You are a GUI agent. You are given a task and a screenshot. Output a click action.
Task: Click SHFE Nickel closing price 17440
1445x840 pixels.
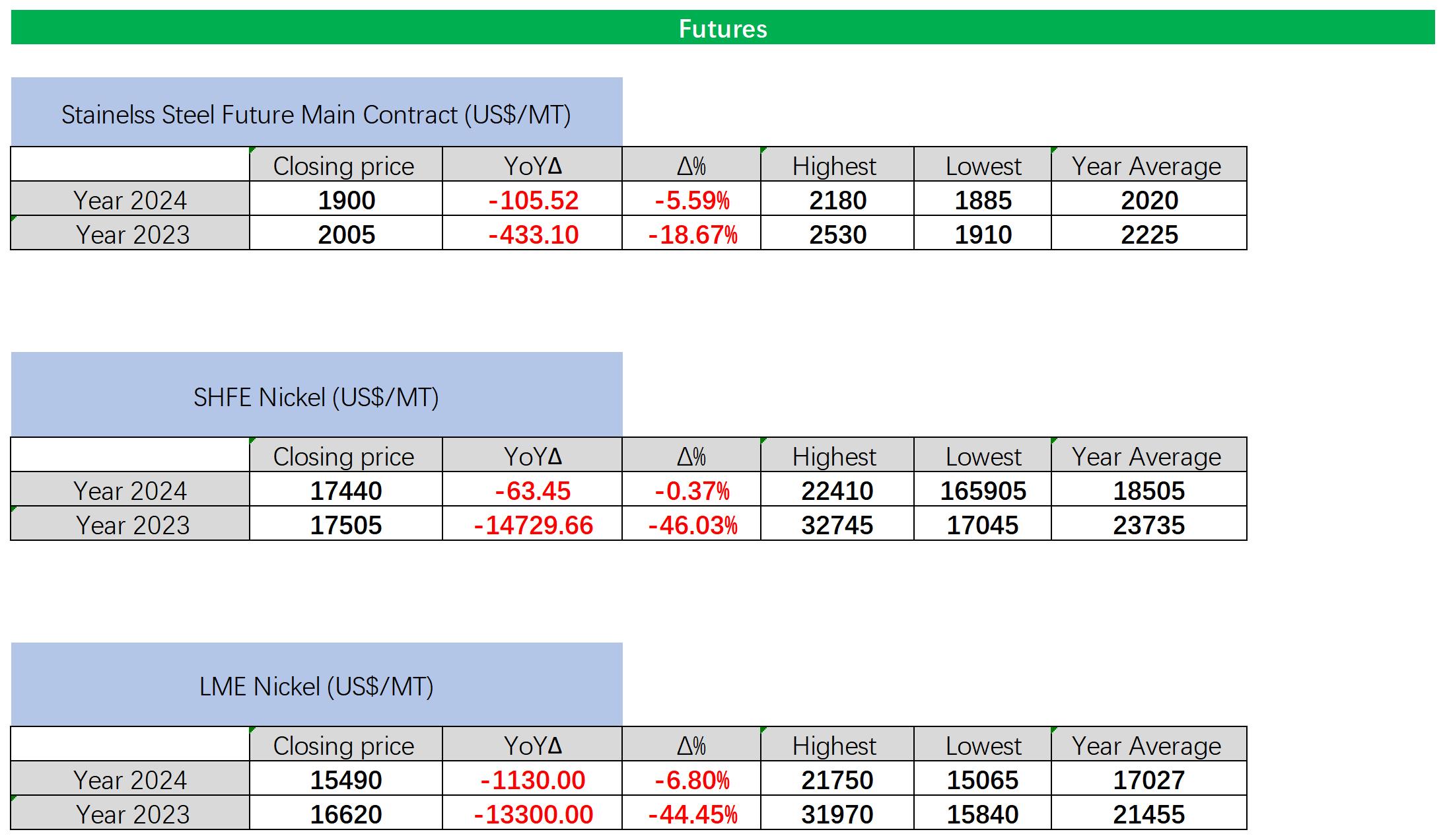pyautogui.click(x=346, y=491)
